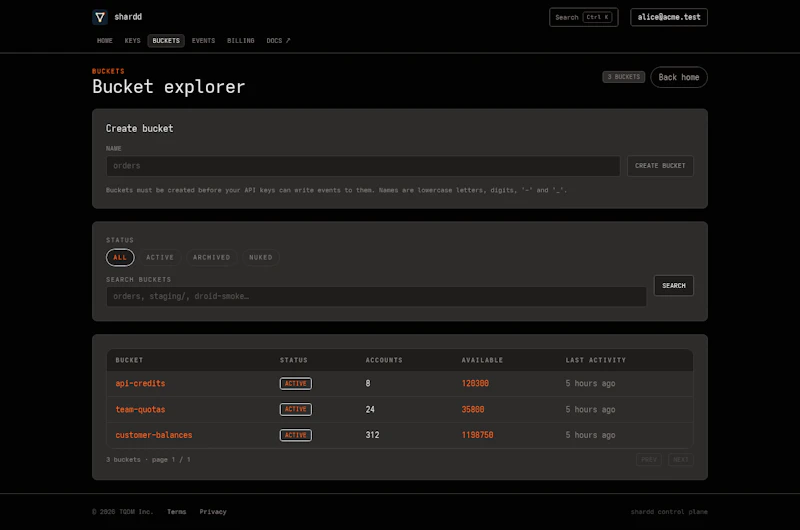The width and height of the screenshot is (800, 530).
Task: Filter buckets by NUKED status
Action: 261,258
